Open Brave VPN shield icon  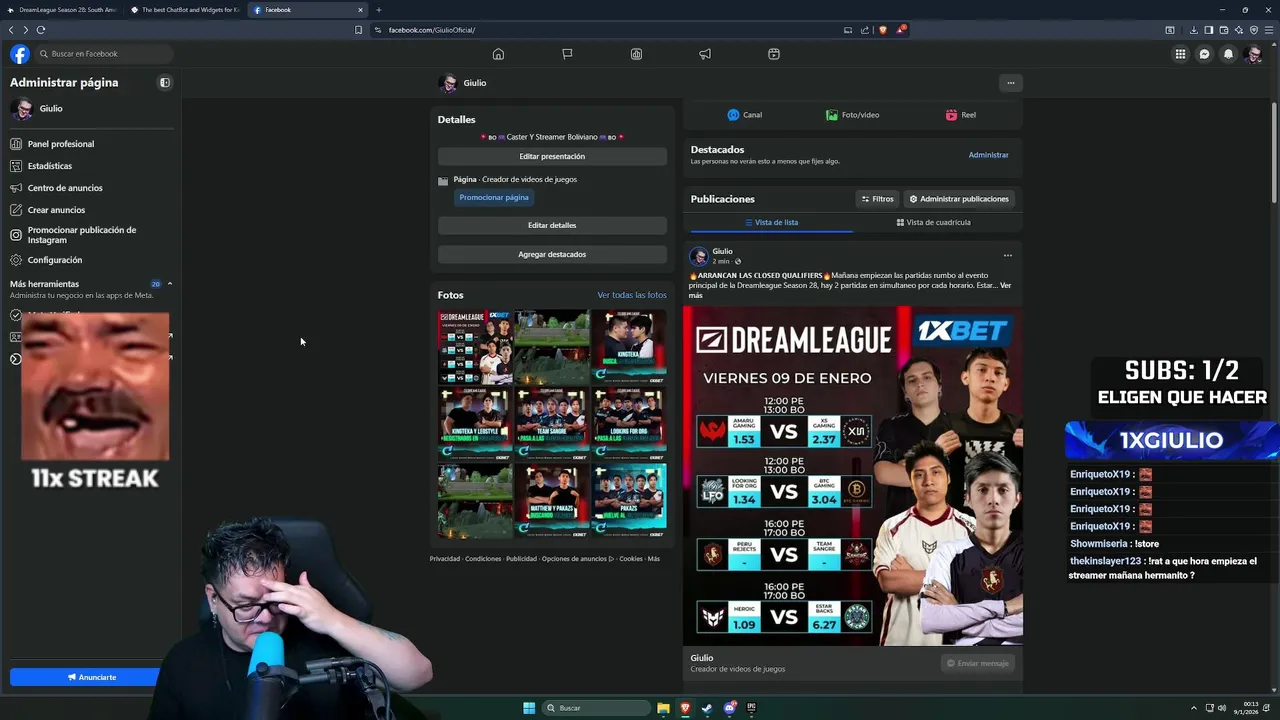click(x=1254, y=30)
